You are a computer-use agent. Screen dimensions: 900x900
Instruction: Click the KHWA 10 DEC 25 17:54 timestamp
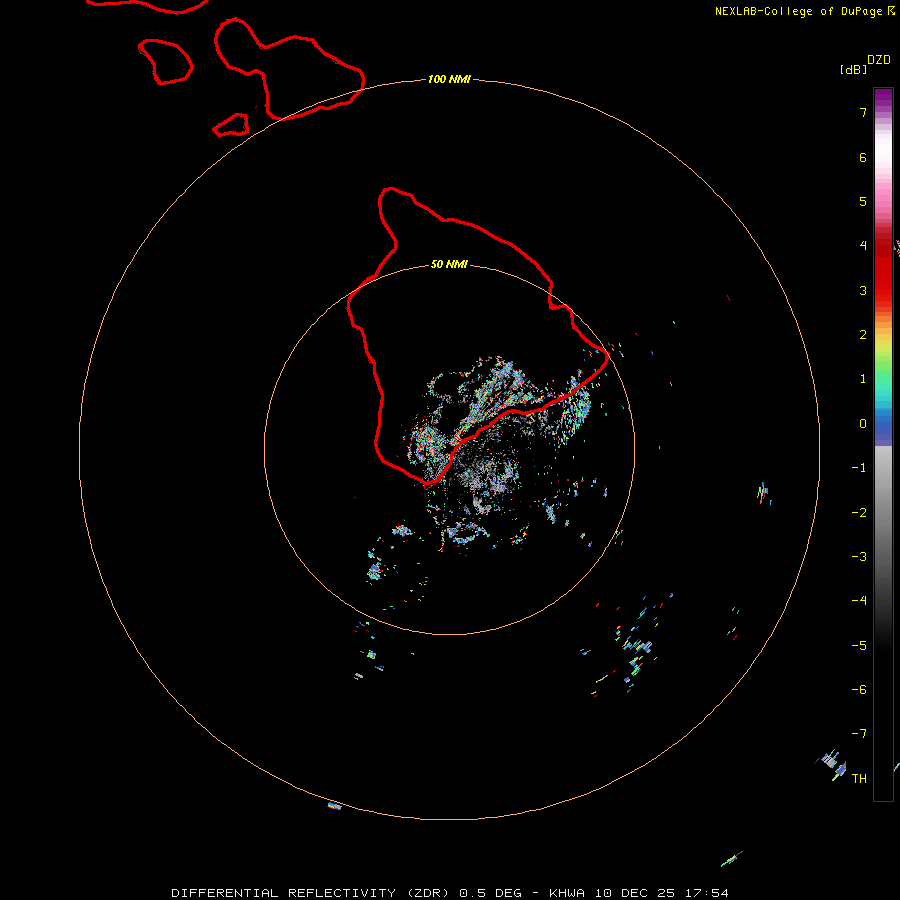[x=639, y=893]
